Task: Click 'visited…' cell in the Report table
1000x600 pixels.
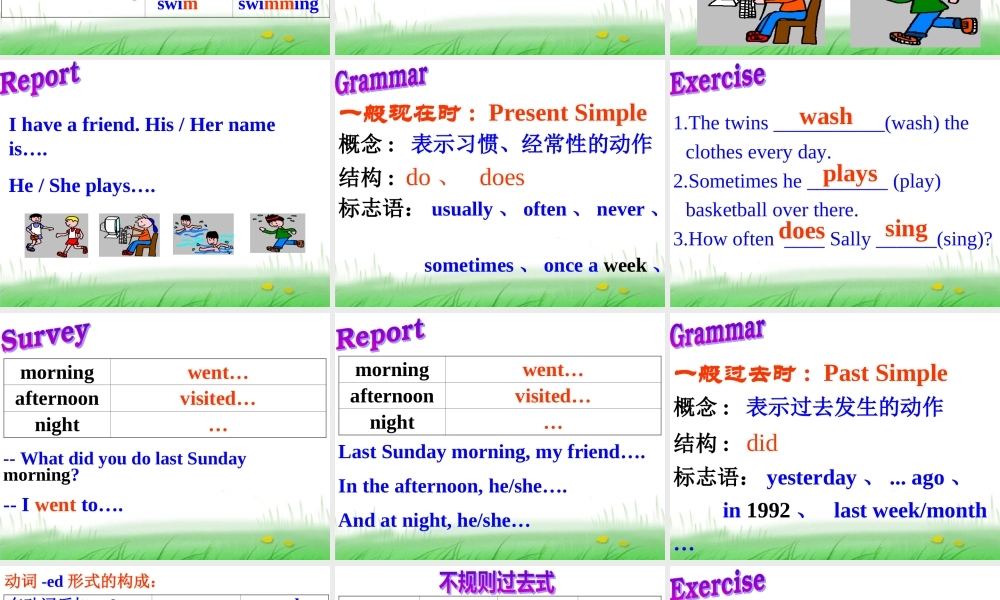Action: pyautogui.click(x=552, y=396)
